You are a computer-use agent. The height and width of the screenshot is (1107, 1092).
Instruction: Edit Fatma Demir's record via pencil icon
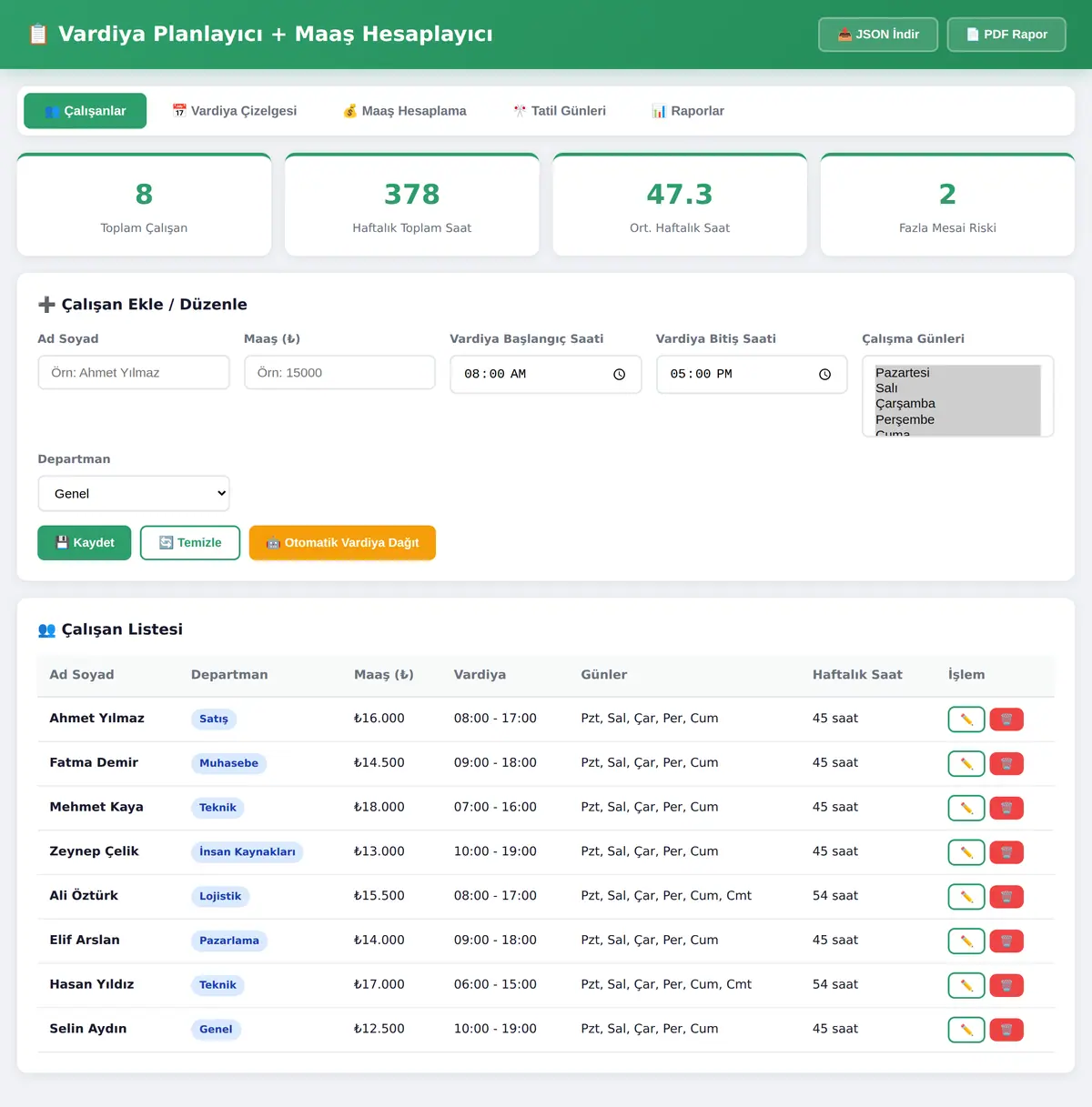pyautogui.click(x=966, y=764)
